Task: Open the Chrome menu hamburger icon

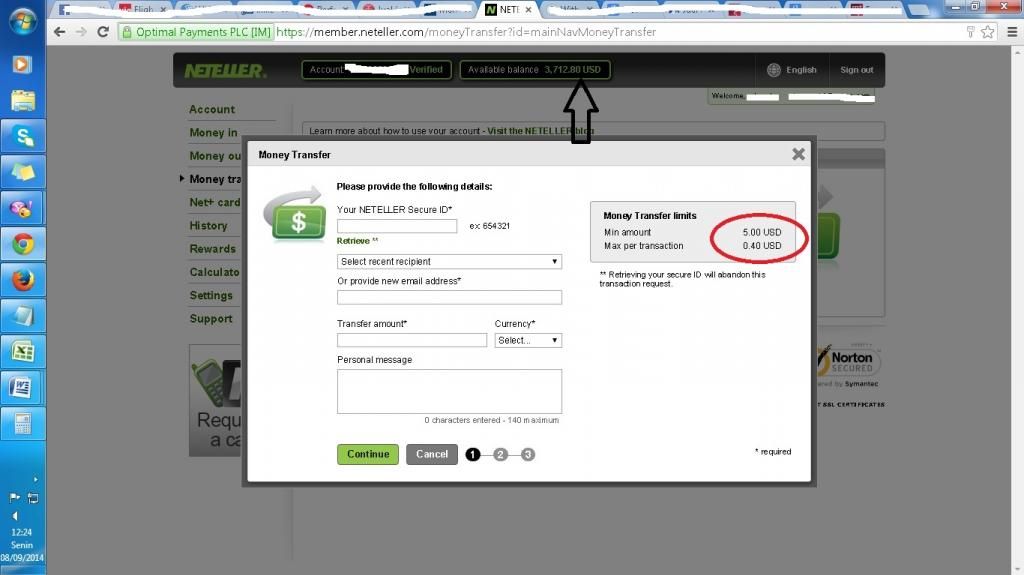Action: tap(1012, 32)
